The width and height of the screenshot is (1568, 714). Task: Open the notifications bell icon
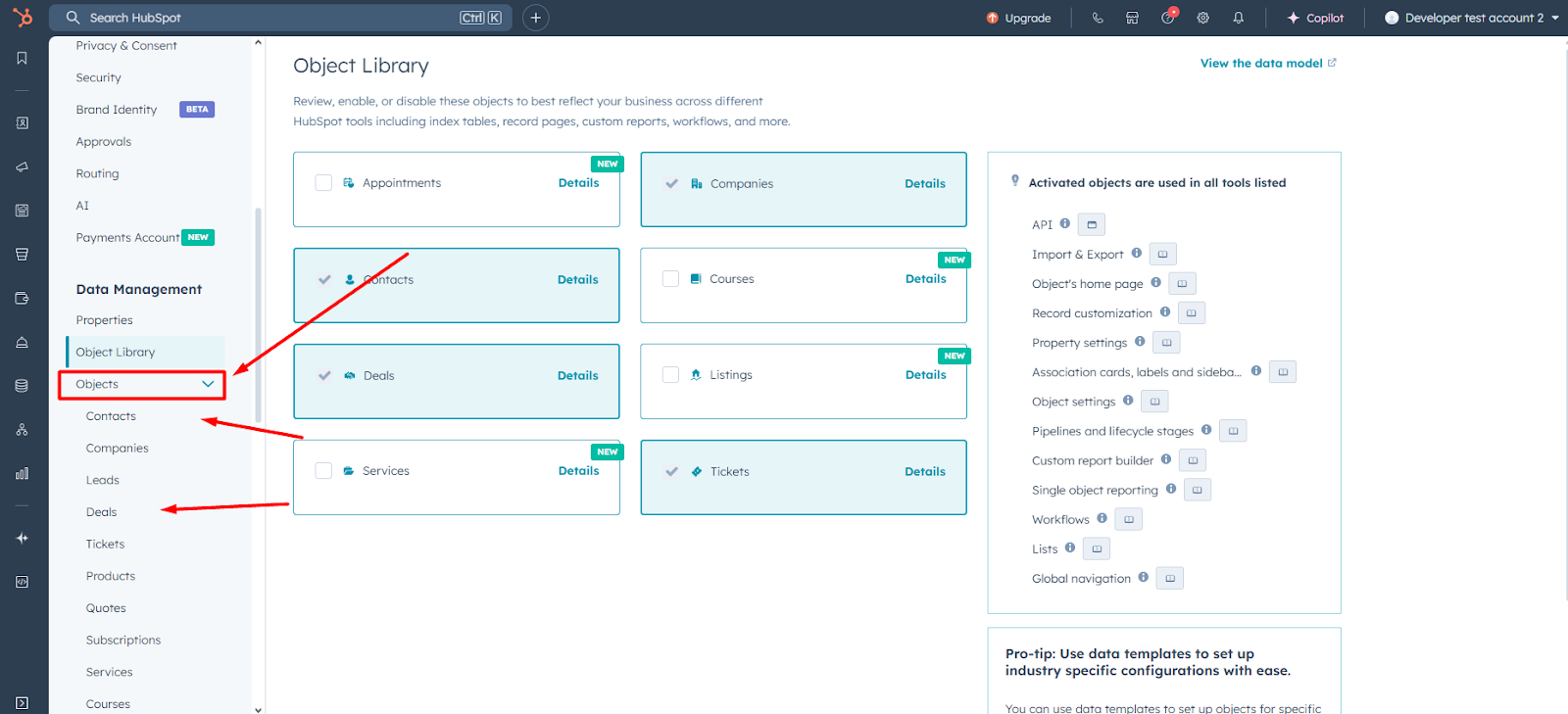click(1239, 18)
